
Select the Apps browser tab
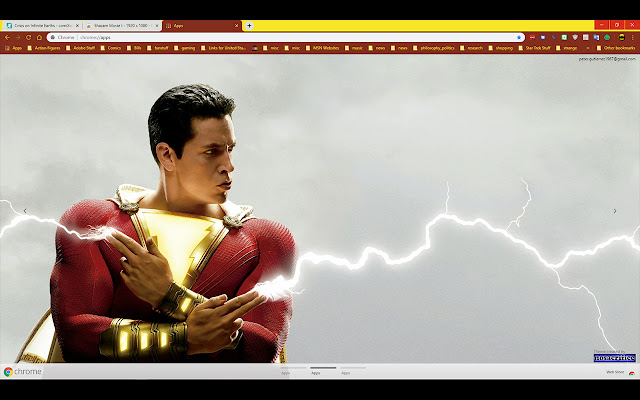(x=202, y=26)
